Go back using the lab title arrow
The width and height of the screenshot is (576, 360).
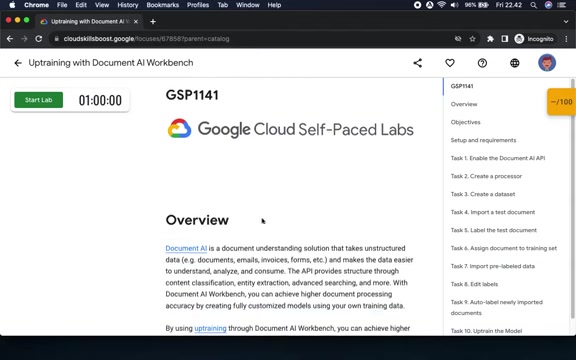(x=18, y=63)
